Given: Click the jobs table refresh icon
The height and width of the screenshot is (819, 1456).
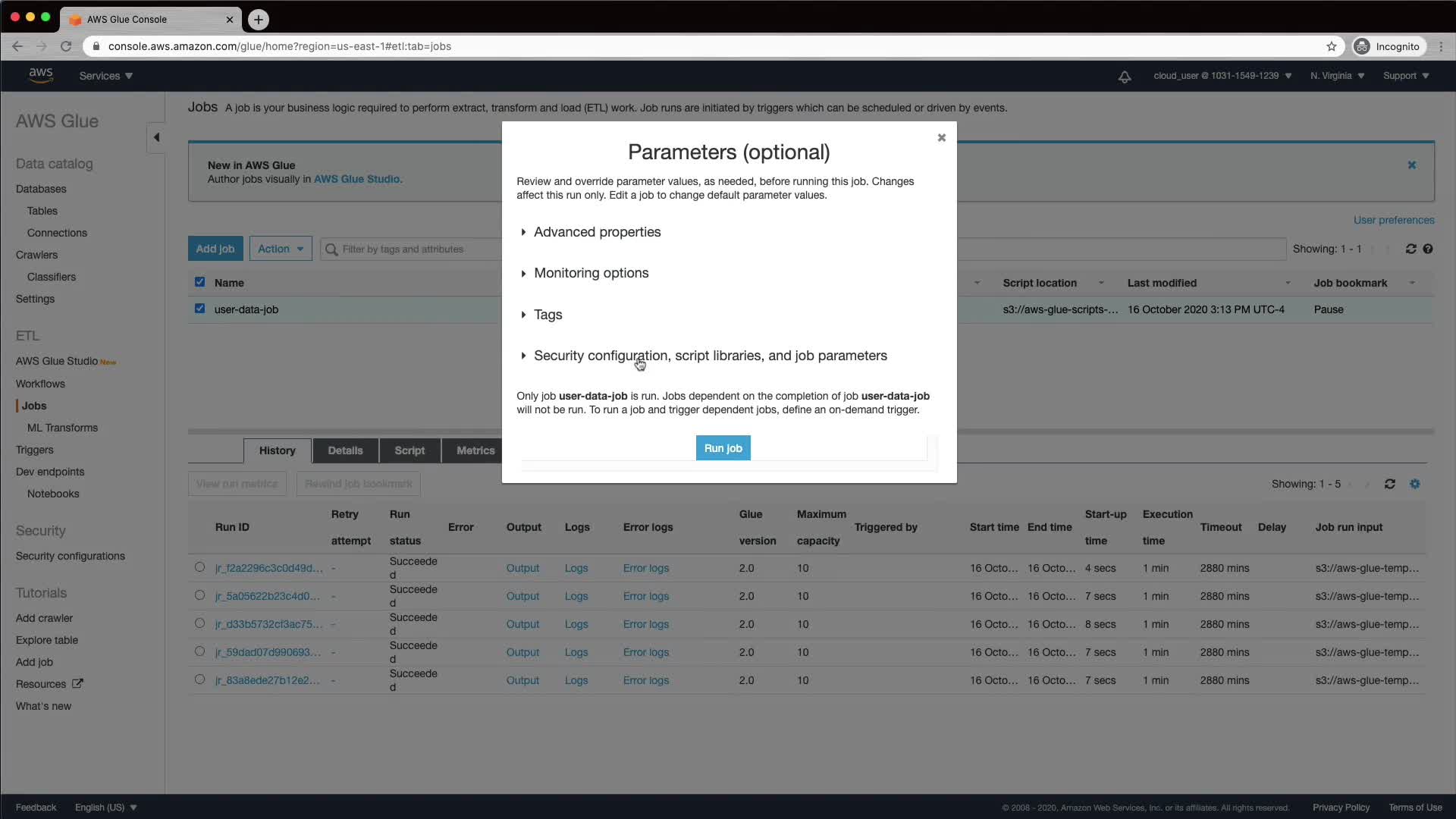Looking at the screenshot, I should [x=1410, y=249].
